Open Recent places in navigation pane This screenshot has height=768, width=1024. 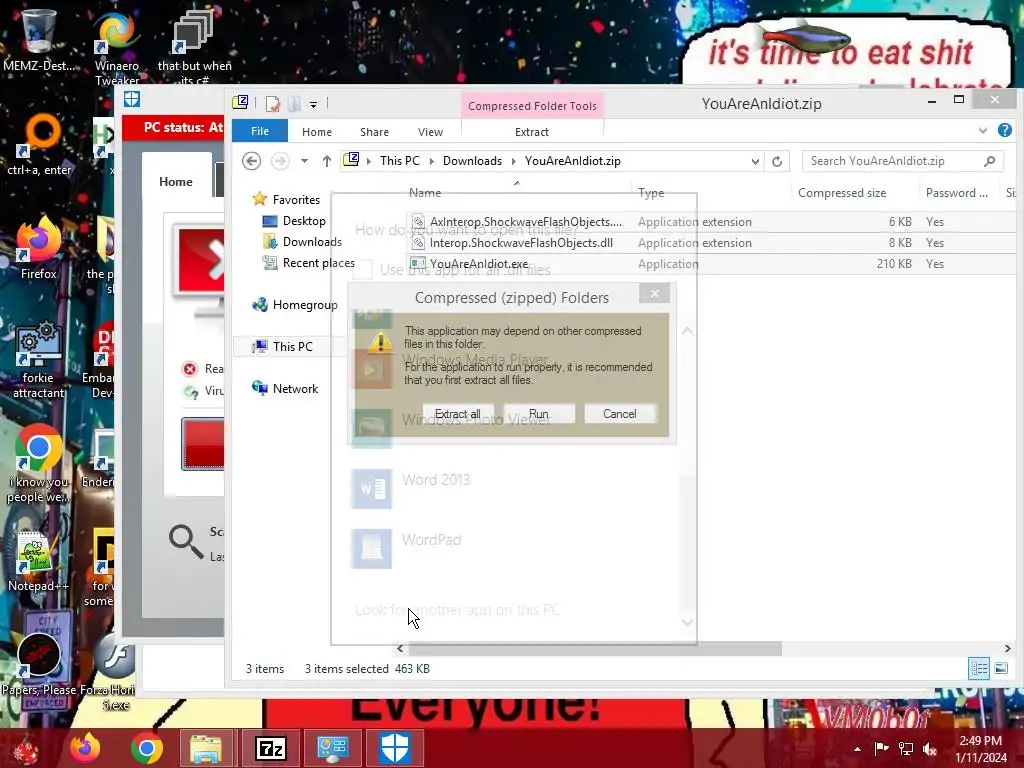coord(319,263)
